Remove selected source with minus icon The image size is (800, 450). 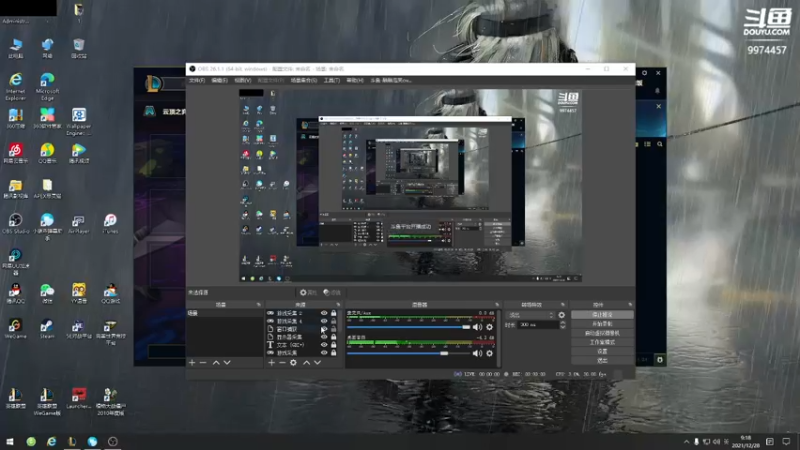click(x=282, y=363)
